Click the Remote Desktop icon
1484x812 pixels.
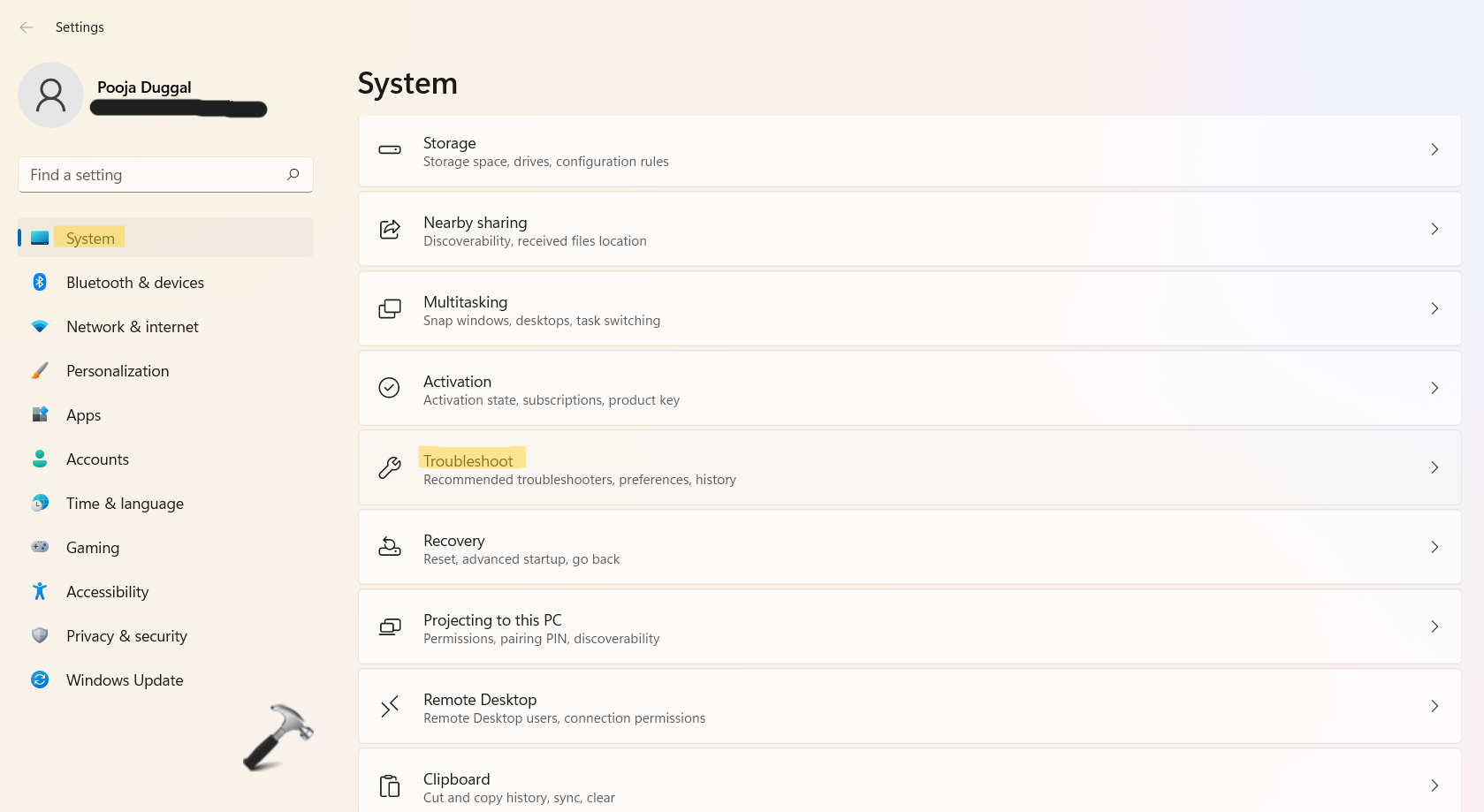coord(390,706)
